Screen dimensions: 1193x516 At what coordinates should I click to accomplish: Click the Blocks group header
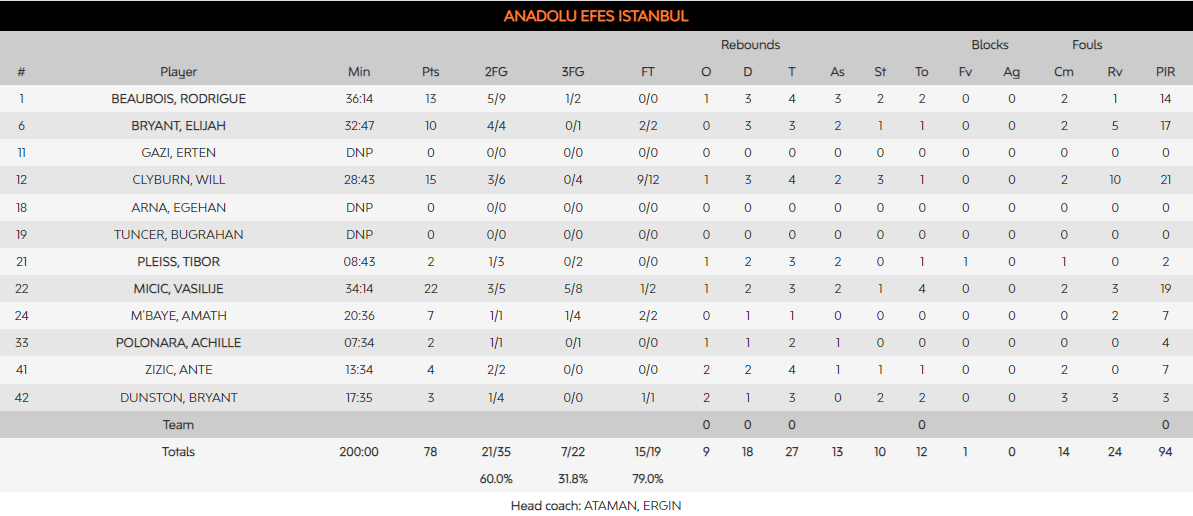989,45
